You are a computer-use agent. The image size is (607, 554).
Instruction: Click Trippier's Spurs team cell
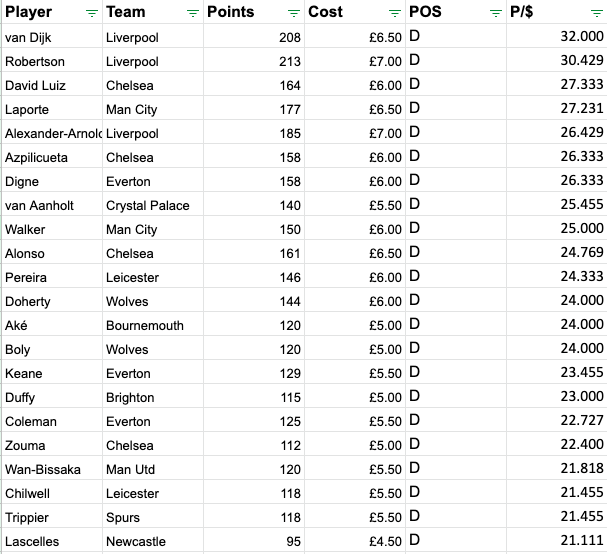(x=153, y=516)
